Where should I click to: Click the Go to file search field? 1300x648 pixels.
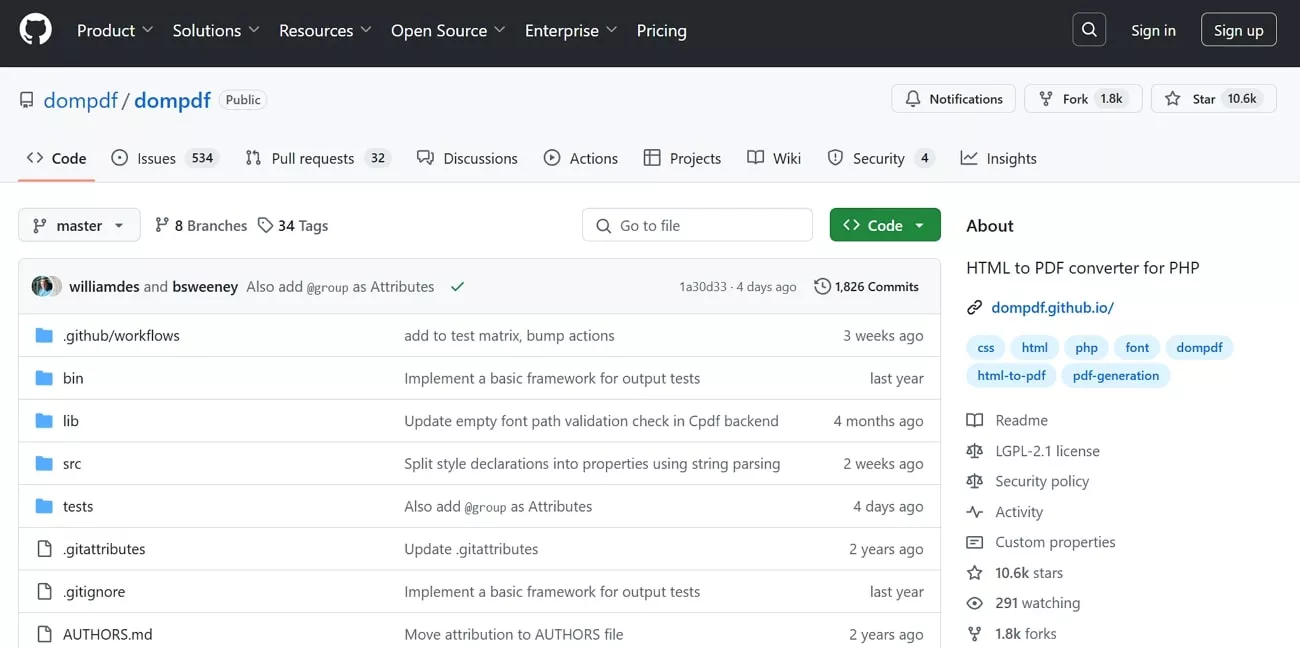pos(697,225)
